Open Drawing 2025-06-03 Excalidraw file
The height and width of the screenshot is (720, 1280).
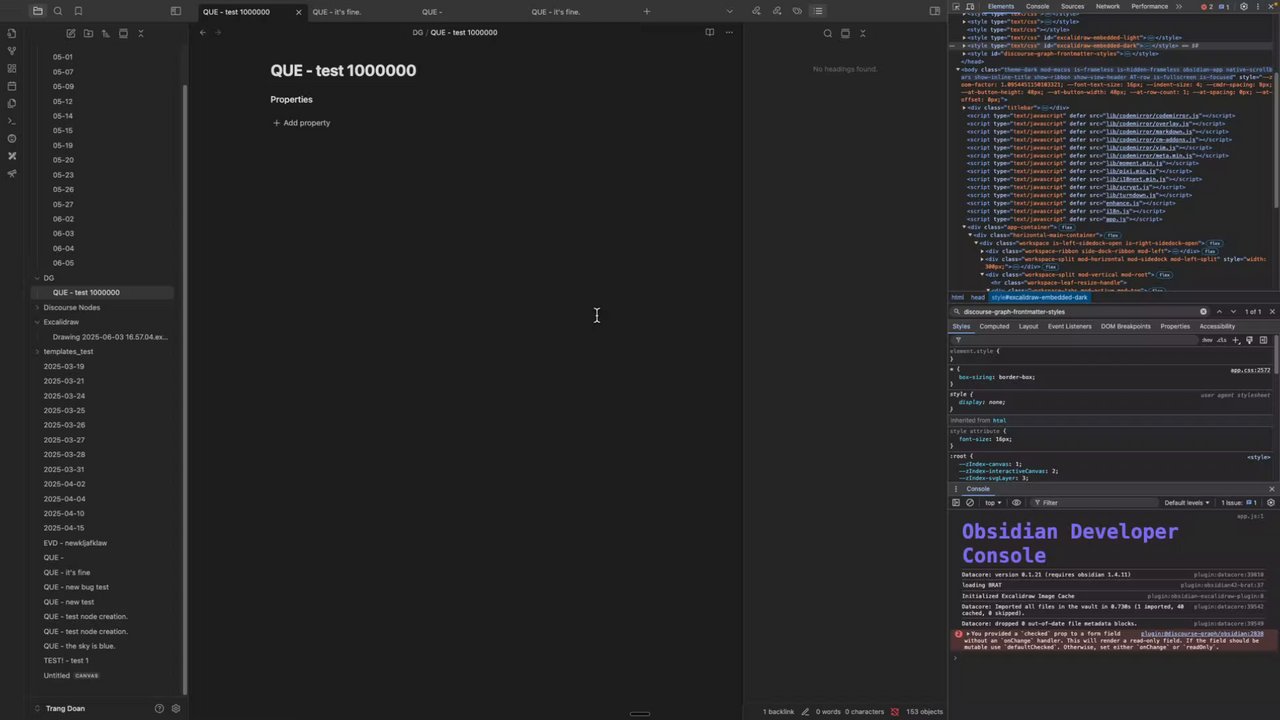[x=110, y=337]
